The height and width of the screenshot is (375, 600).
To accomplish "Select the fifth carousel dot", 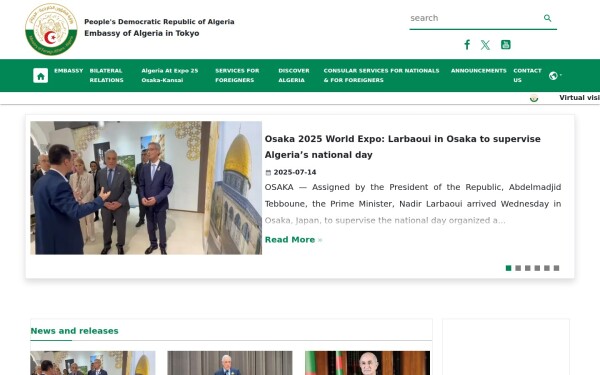I will (547, 268).
